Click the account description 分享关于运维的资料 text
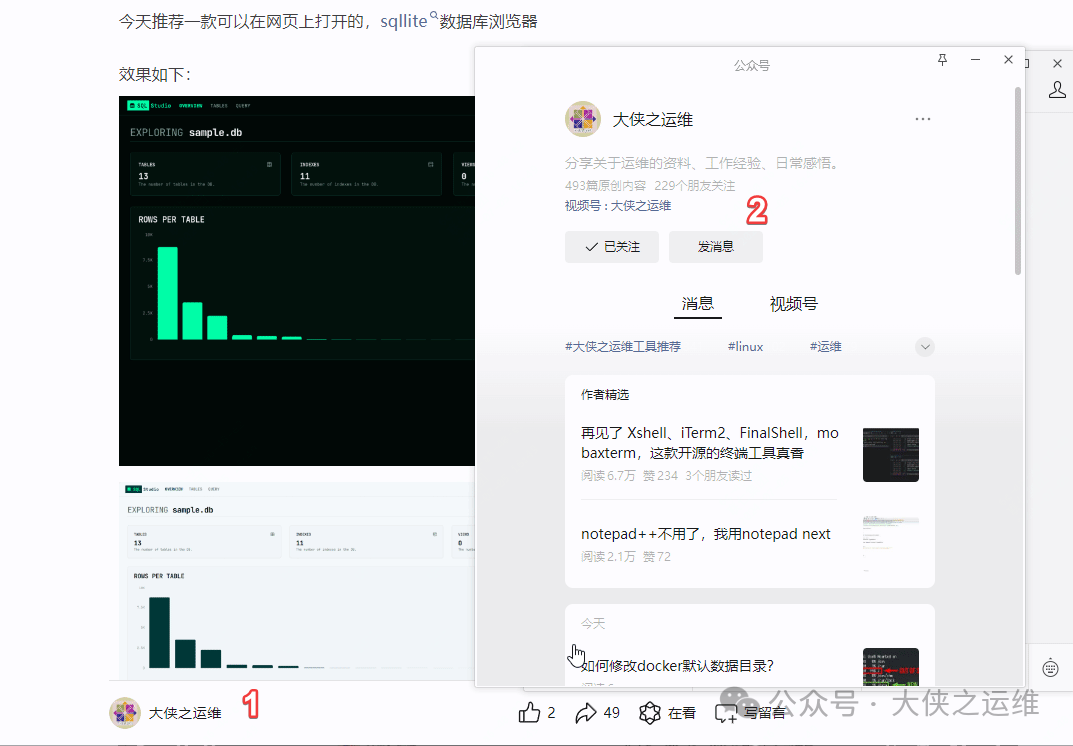This screenshot has height=746, width=1073. pyautogui.click(x=703, y=163)
